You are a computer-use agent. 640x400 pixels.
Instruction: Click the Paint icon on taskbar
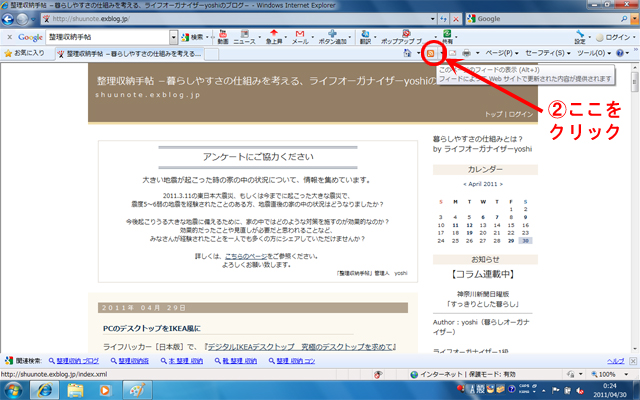click(x=137, y=391)
